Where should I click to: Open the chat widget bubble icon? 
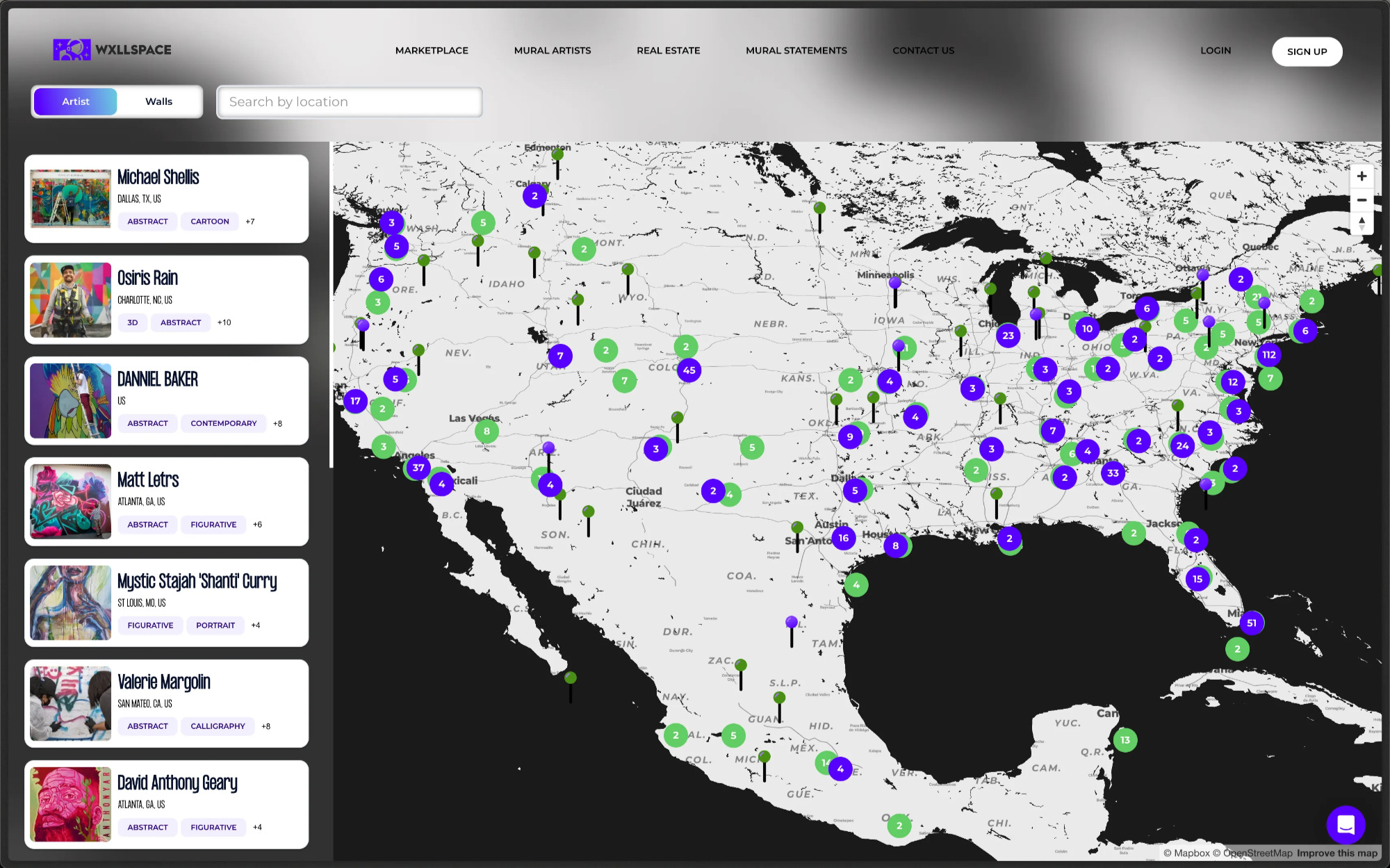[1346, 824]
